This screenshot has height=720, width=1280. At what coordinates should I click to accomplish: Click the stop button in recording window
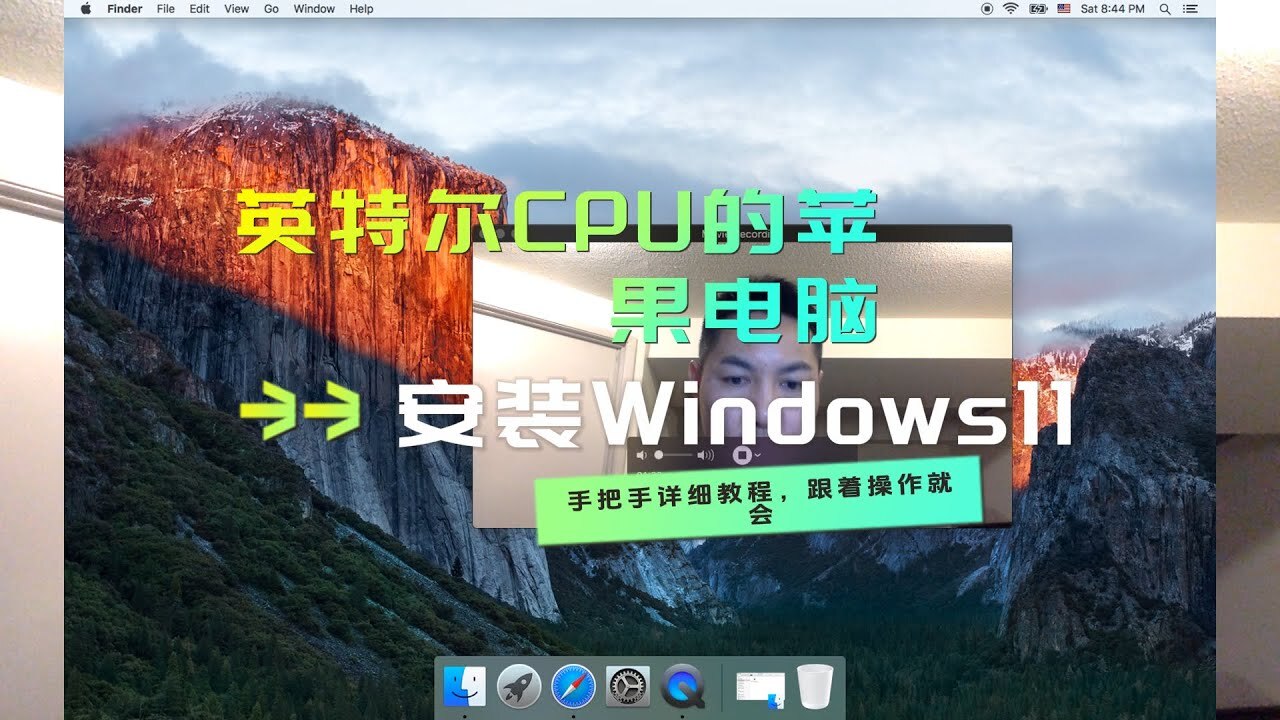pos(741,455)
